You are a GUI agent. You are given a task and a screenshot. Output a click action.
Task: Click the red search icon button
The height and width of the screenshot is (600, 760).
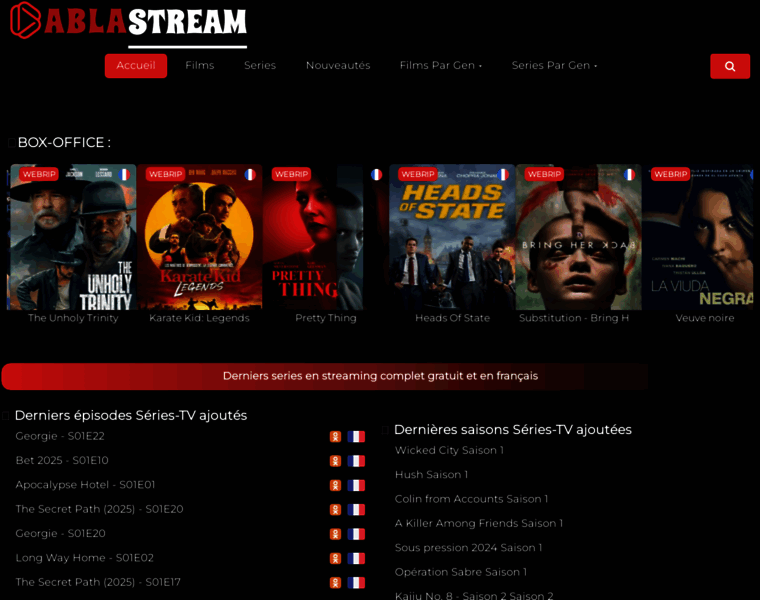[x=730, y=66]
